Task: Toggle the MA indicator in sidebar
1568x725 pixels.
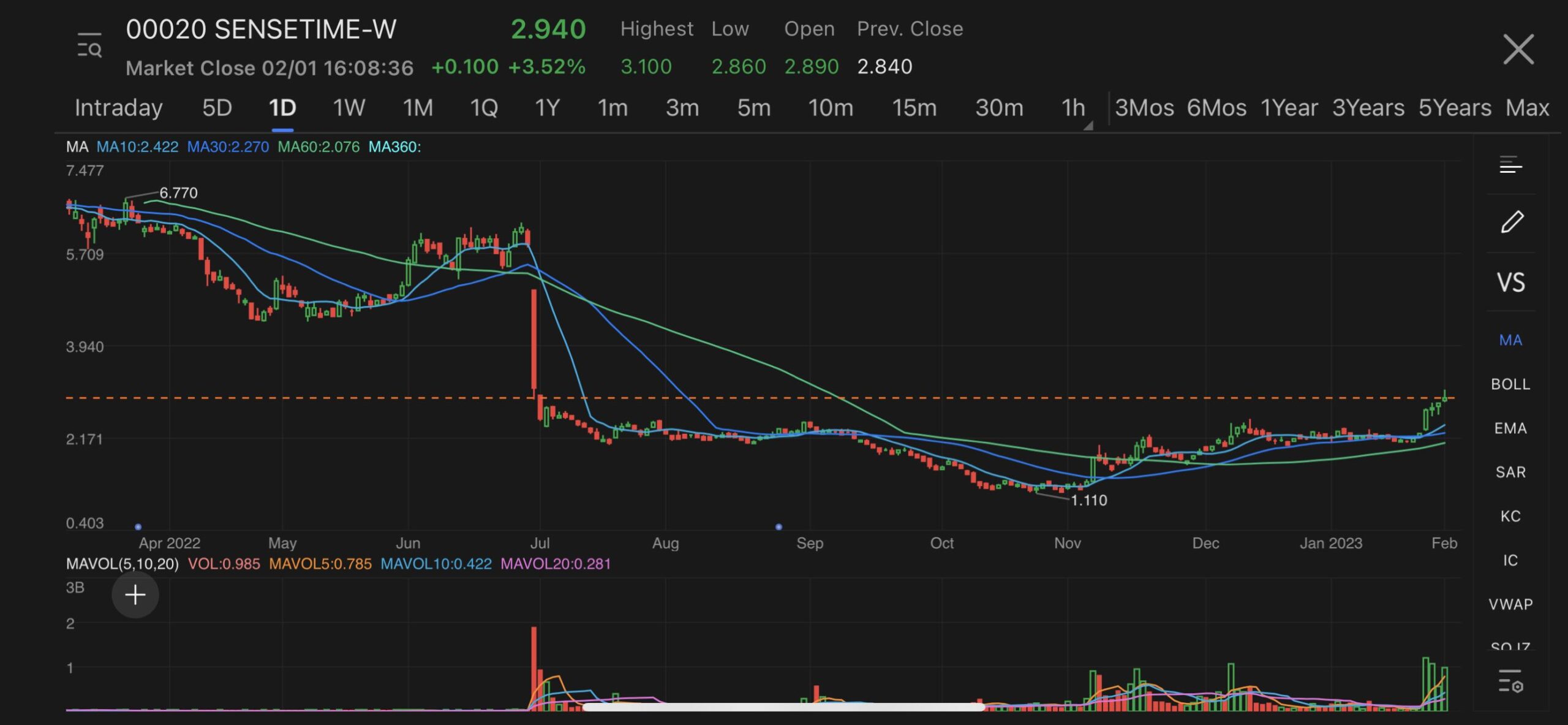Action: (x=1510, y=340)
